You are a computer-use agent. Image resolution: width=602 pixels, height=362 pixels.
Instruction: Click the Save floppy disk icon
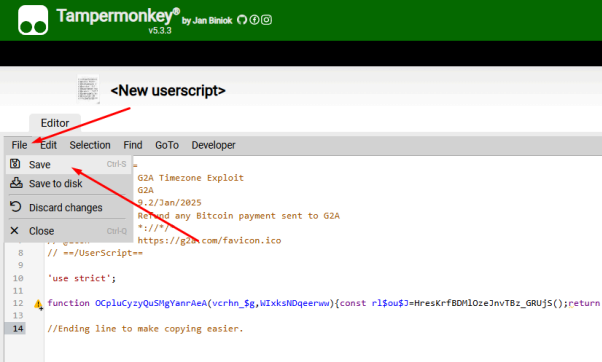pyautogui.click(x=15, y=164)
